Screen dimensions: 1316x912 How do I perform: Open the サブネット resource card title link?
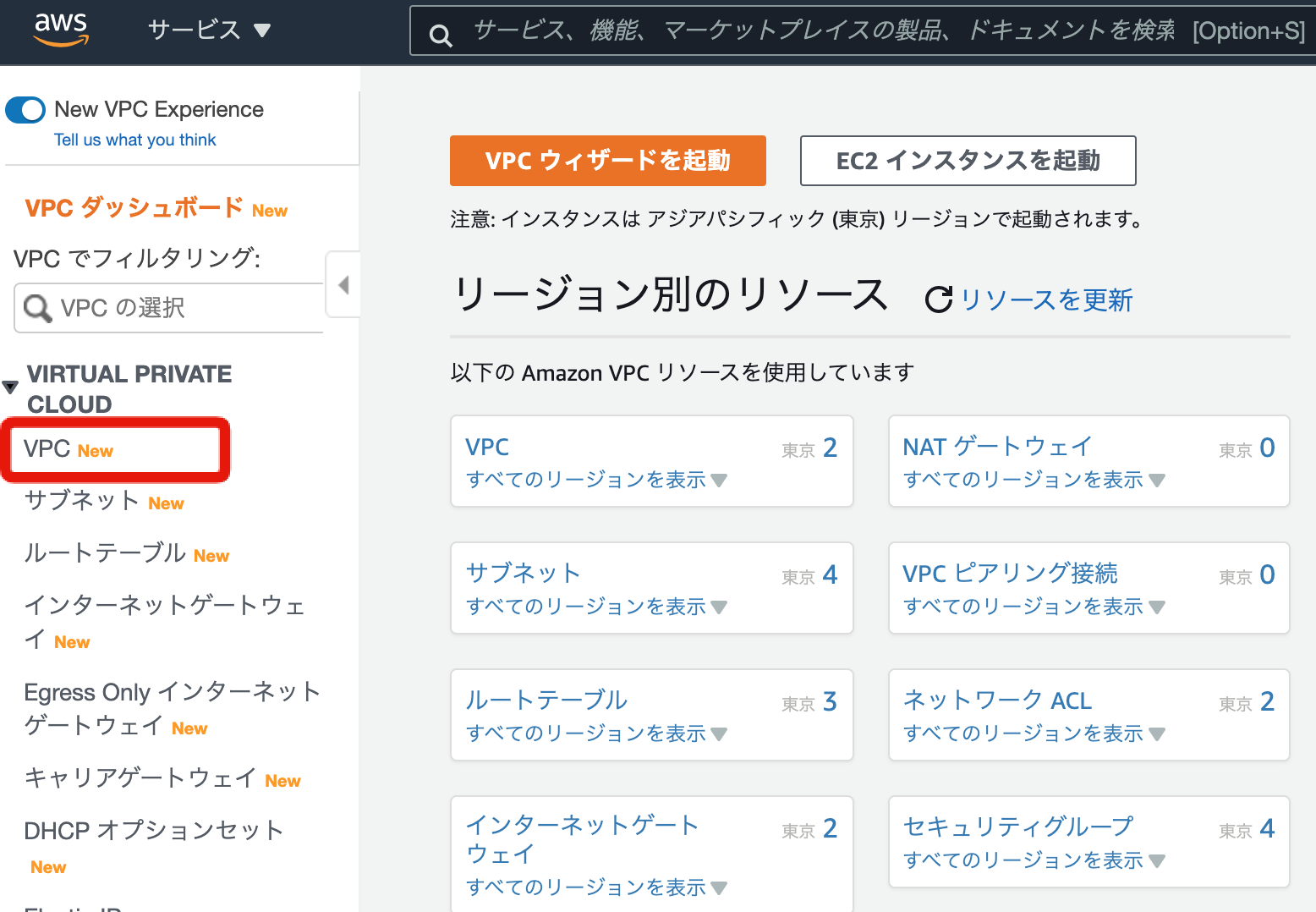[x=523, y=573]
